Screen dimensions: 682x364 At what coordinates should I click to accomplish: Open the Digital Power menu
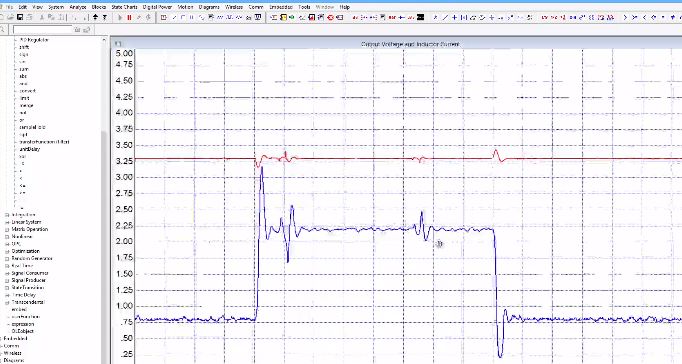(157, 7)
